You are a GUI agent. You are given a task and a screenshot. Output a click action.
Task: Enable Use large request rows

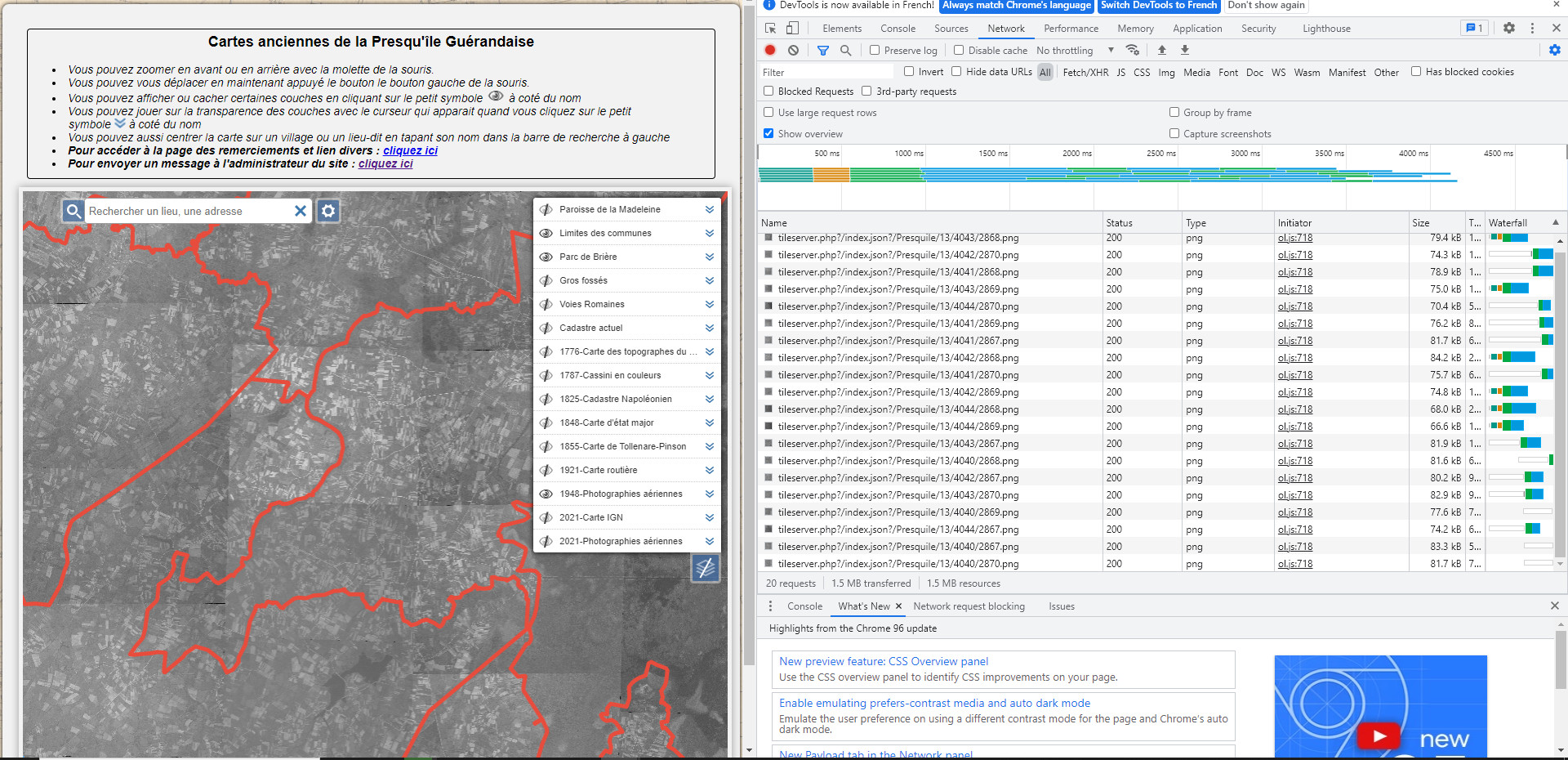click(768, 112)
